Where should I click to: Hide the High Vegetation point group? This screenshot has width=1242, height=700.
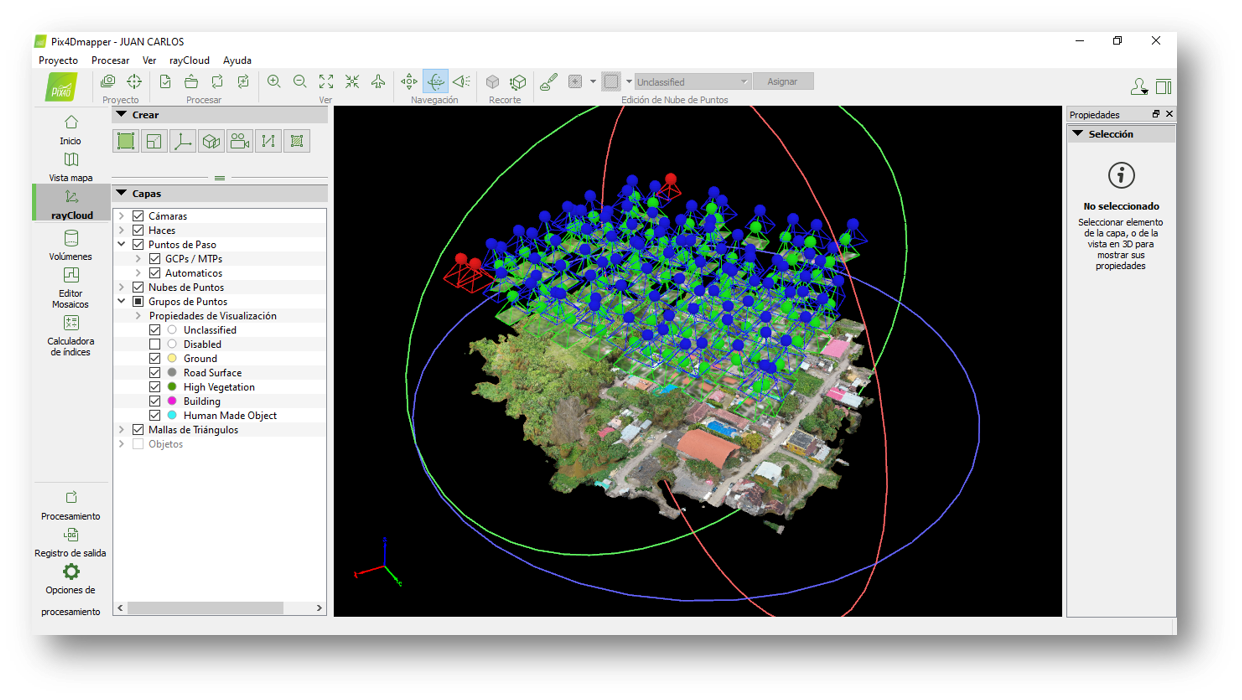155,387
